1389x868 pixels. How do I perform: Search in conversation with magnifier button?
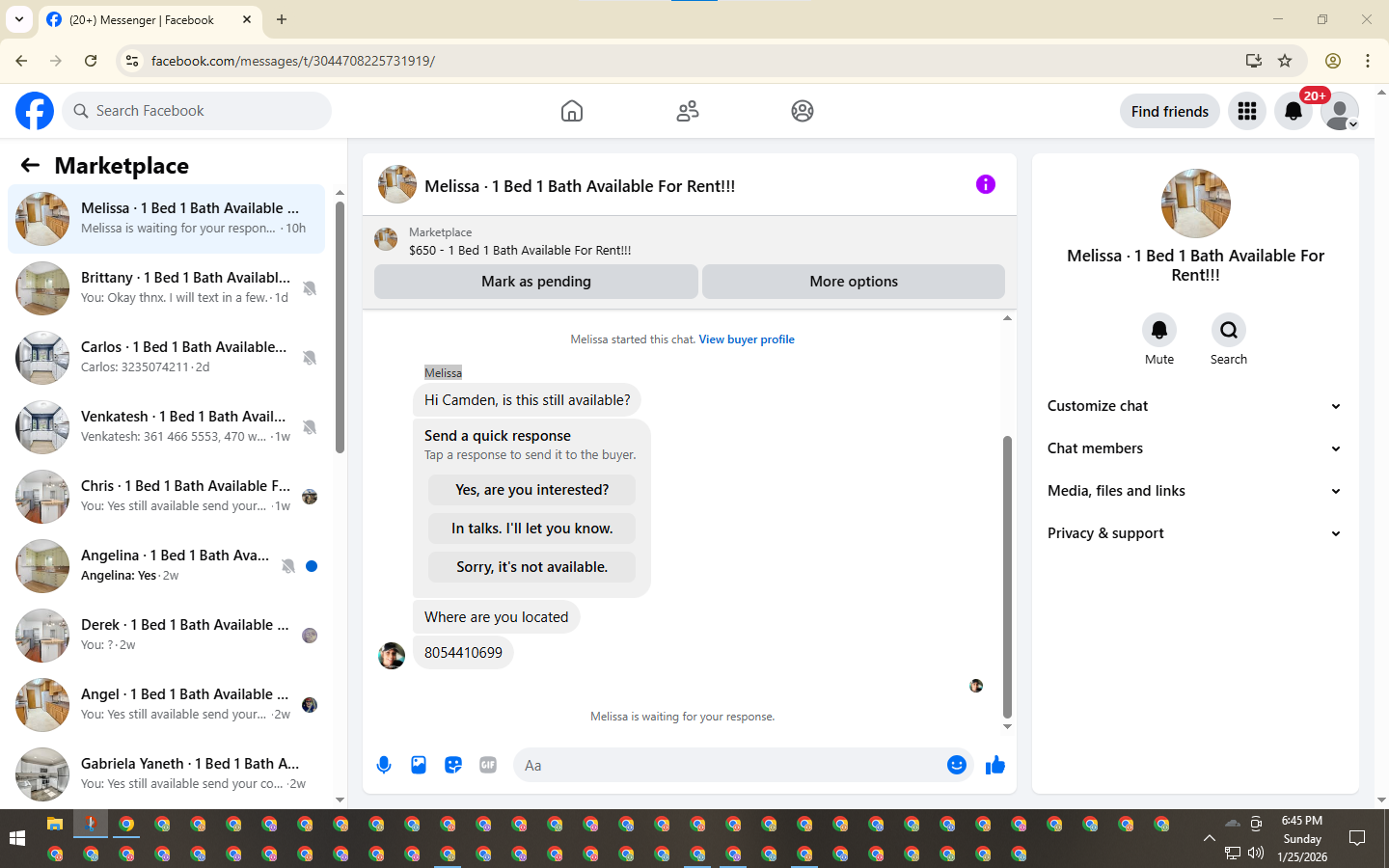[x=1229, y=330]
